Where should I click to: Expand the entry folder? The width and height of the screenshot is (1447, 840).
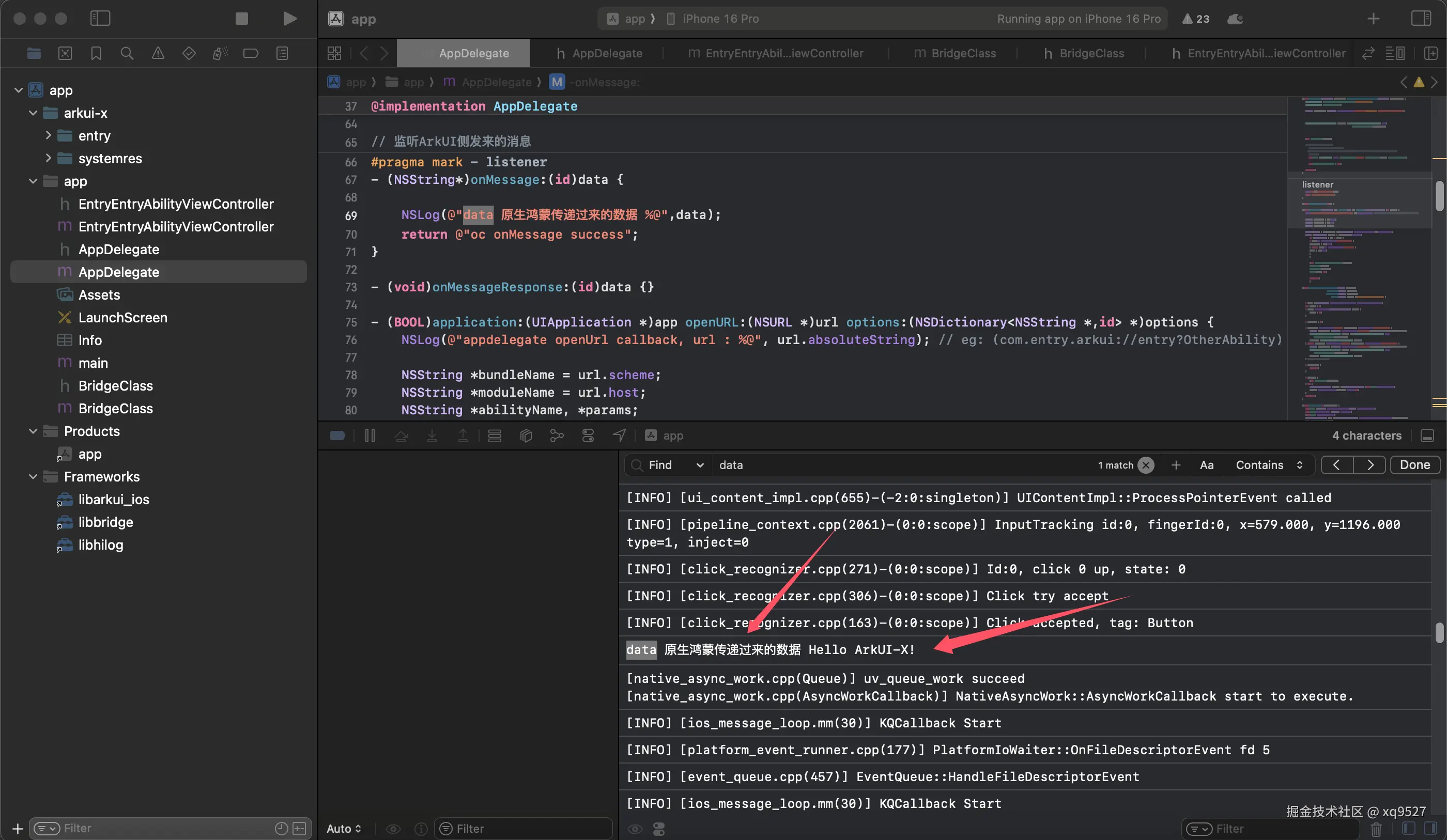coord(48,135)
